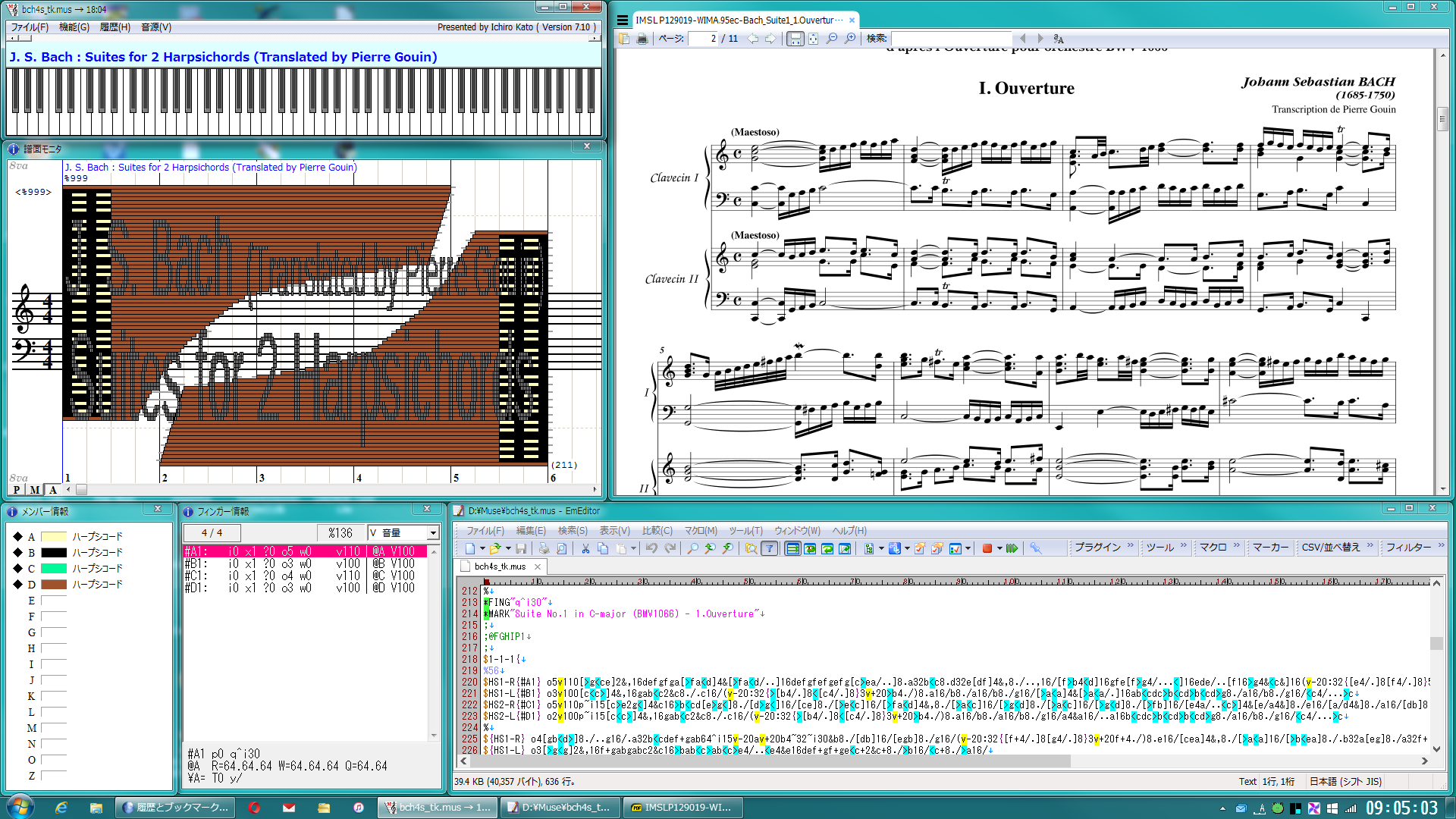Zoom in on the PDF score
Screen dimensions: 1456x819
850,39
